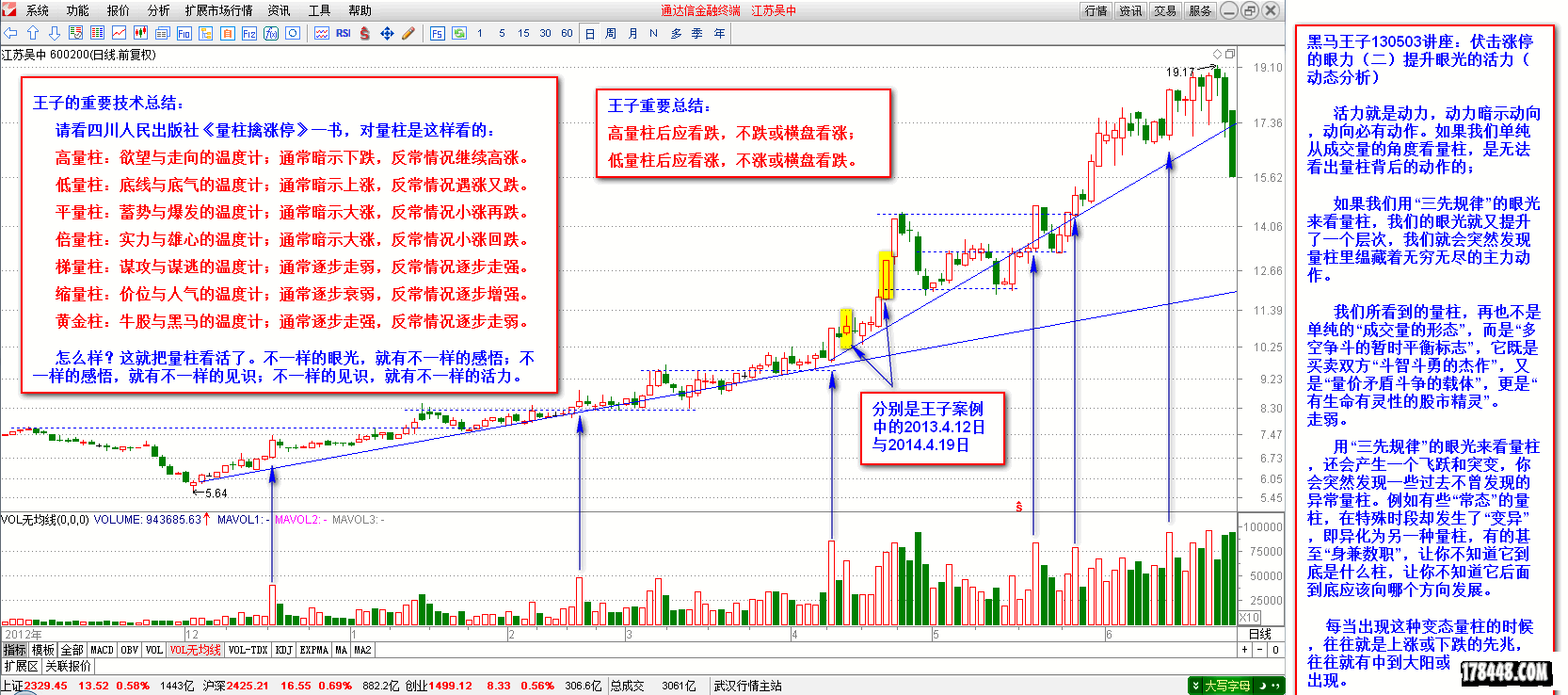This screenshot has width=1568, height=695.
Task: Open the candlestick K-line chart icon
Action: [x=141, y=33]
